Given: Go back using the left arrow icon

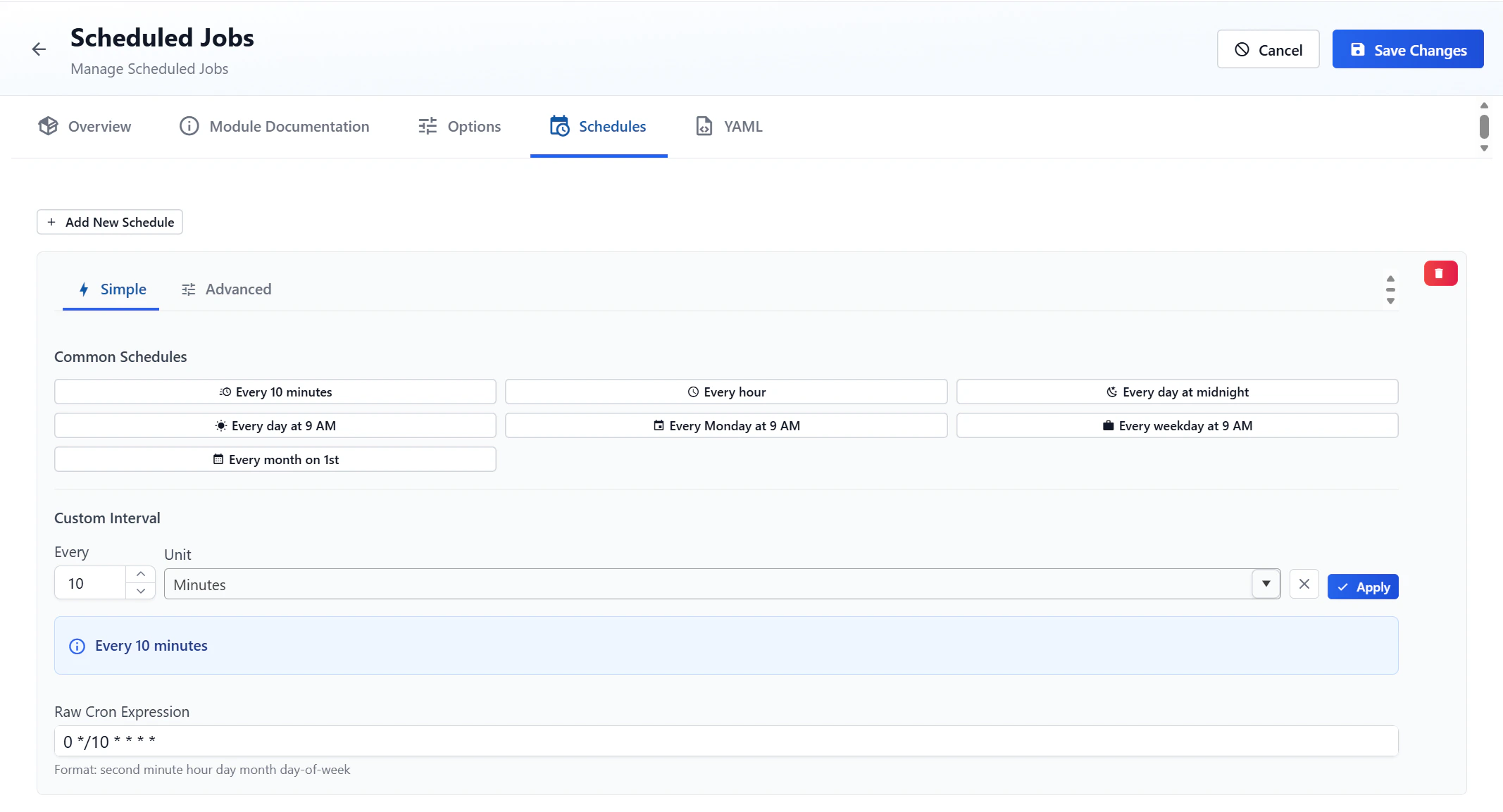Looking at the screenshot, I should click(x=39, y=49).
